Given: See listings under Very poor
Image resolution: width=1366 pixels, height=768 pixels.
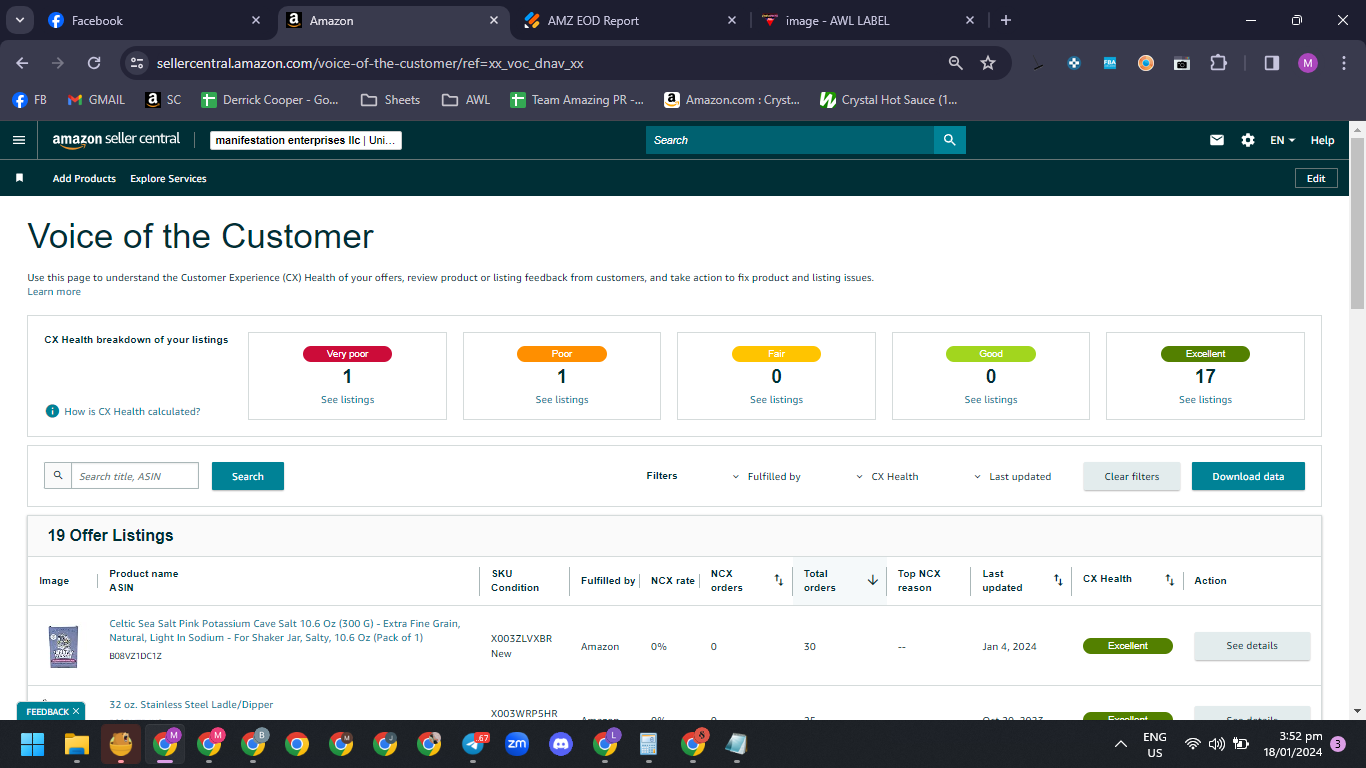Looking at the screenshot, I should [x=347, y=400].
